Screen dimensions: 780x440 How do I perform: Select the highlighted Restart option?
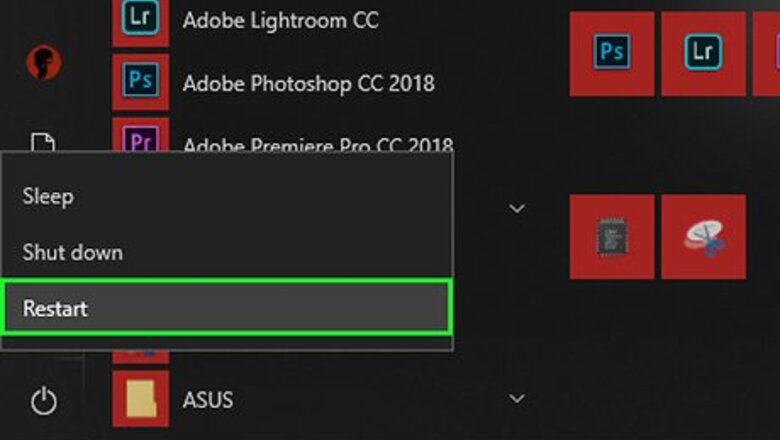[227, 307]
